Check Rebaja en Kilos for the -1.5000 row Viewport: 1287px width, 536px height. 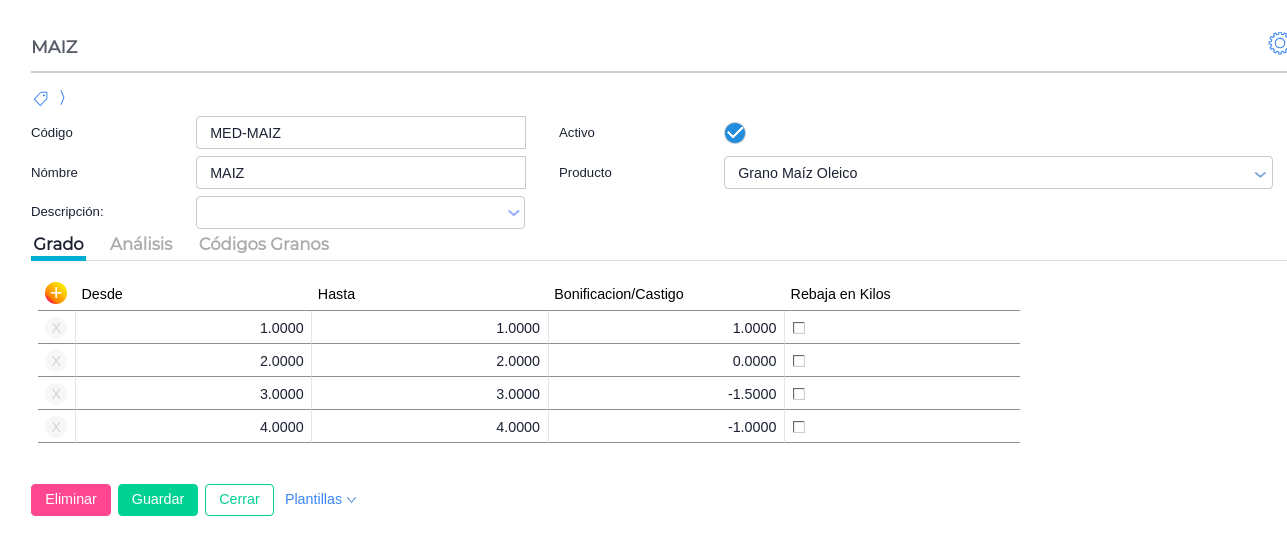798,394
